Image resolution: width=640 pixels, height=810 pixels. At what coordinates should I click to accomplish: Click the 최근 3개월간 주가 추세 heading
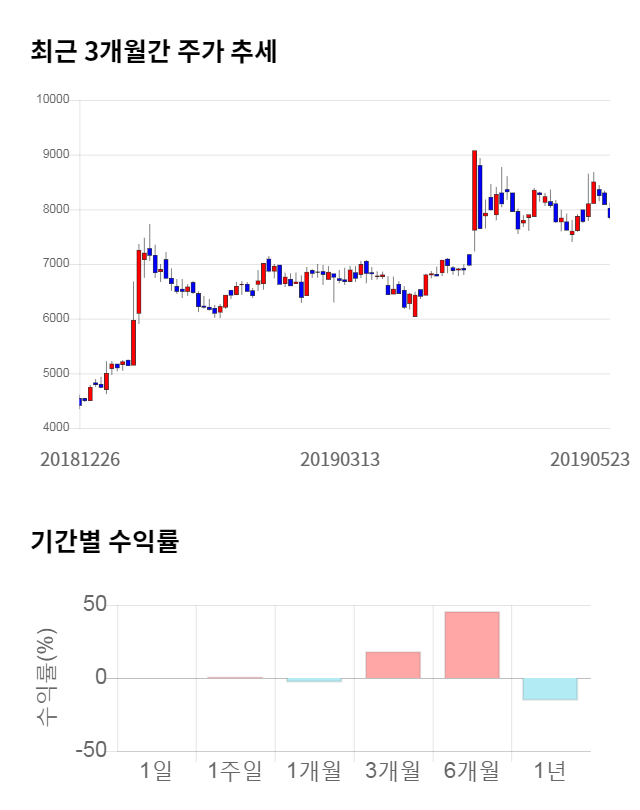[154, 51]
